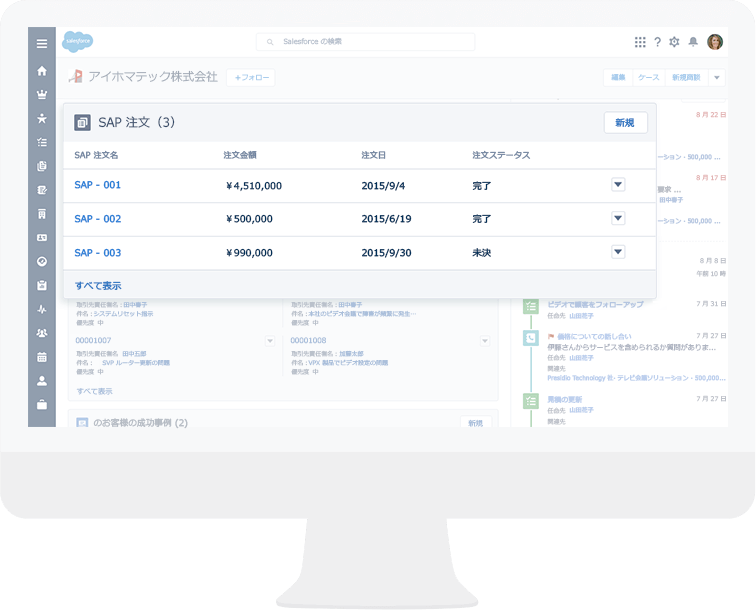Open Leads star icon in sidebar
The image size is (756, 610).
tap(42, 118)
